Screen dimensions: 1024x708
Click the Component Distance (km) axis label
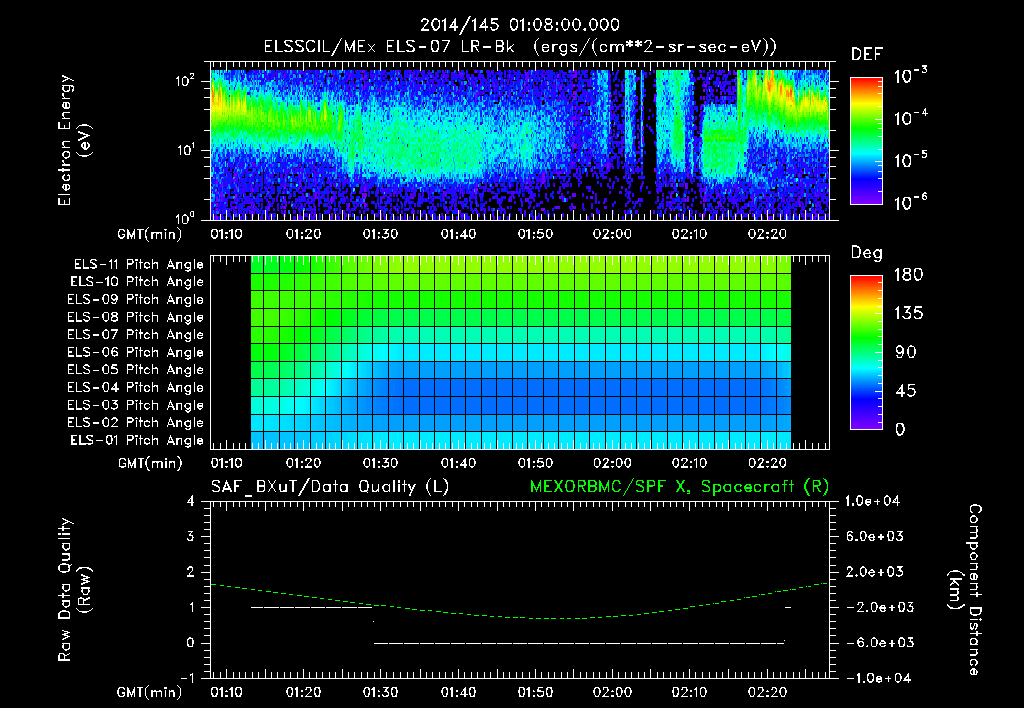tap(965, 590)
